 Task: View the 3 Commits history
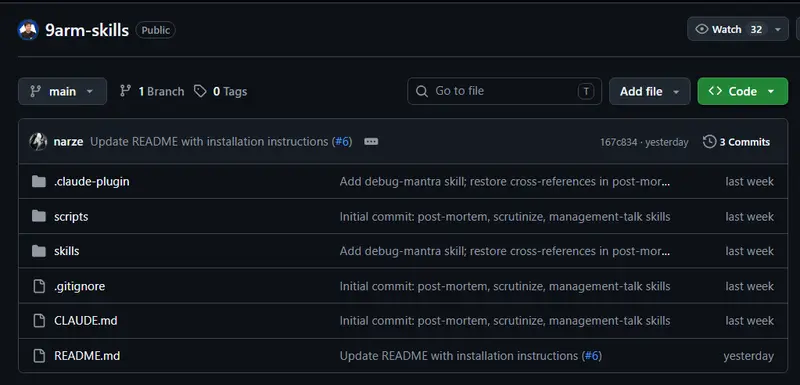pos(736,142)
